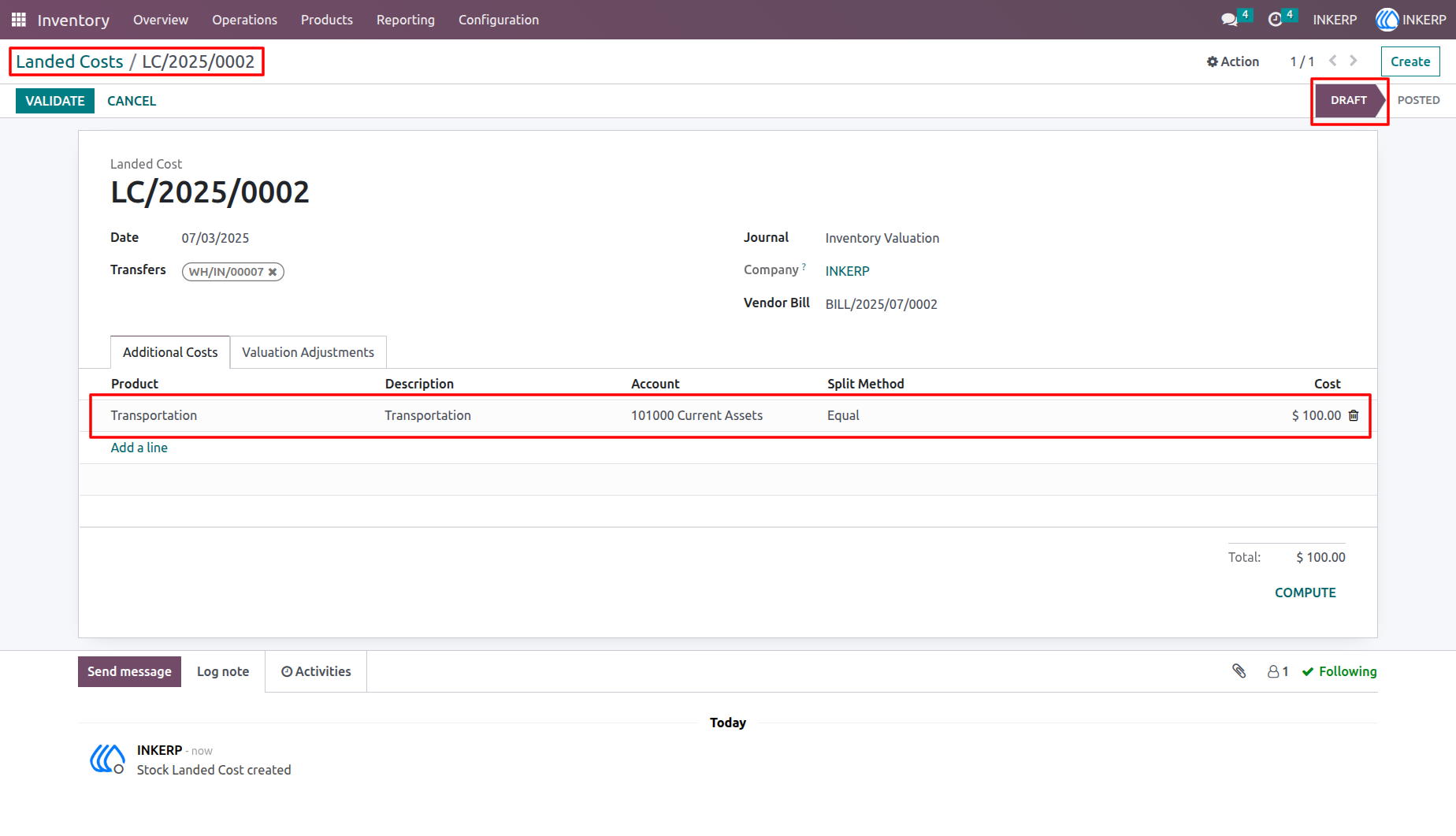Screen dimensions: 1456x836
Task: Open the Vendor Bill field BILL/2025/07/0002
Action: tap(882, 304)
